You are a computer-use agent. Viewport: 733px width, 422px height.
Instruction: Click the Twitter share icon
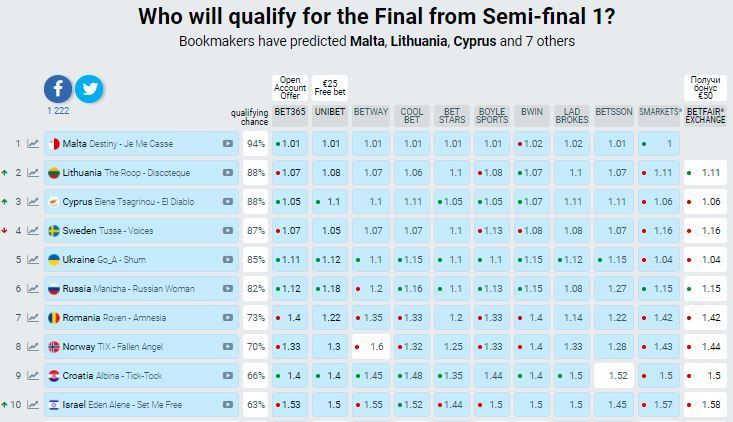(x=89, y=89)
